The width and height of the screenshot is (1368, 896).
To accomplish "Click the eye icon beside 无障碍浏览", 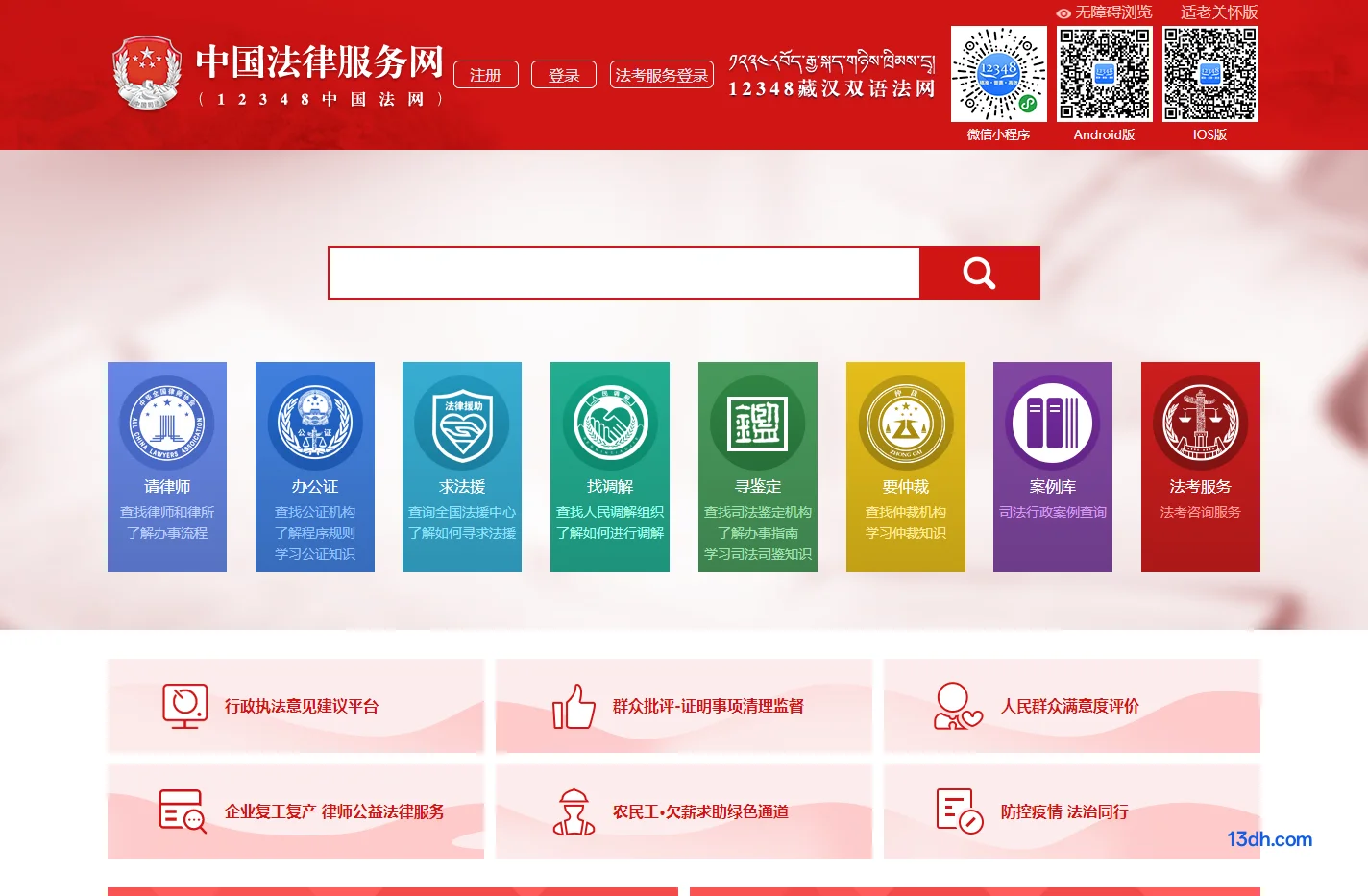I will point(1063,13).
